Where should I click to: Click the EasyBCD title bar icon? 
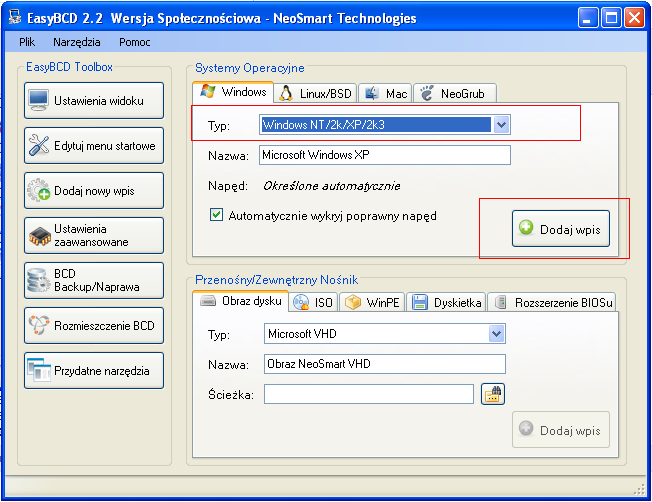pyautogui.click(x=15, y=17)
